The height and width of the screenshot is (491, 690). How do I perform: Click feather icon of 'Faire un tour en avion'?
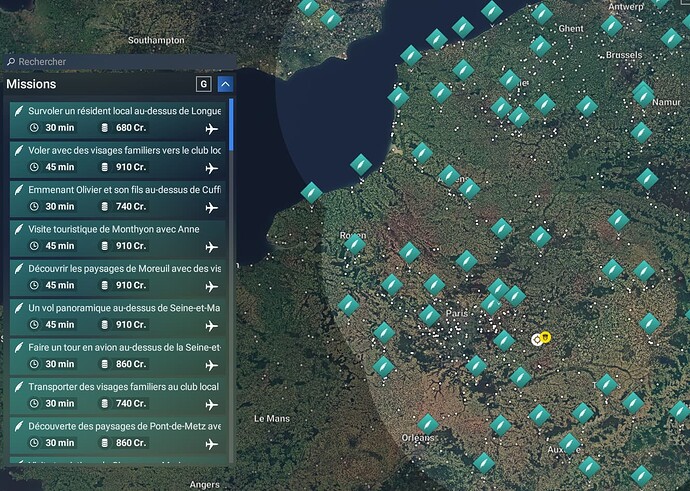[x=19, y=347]
